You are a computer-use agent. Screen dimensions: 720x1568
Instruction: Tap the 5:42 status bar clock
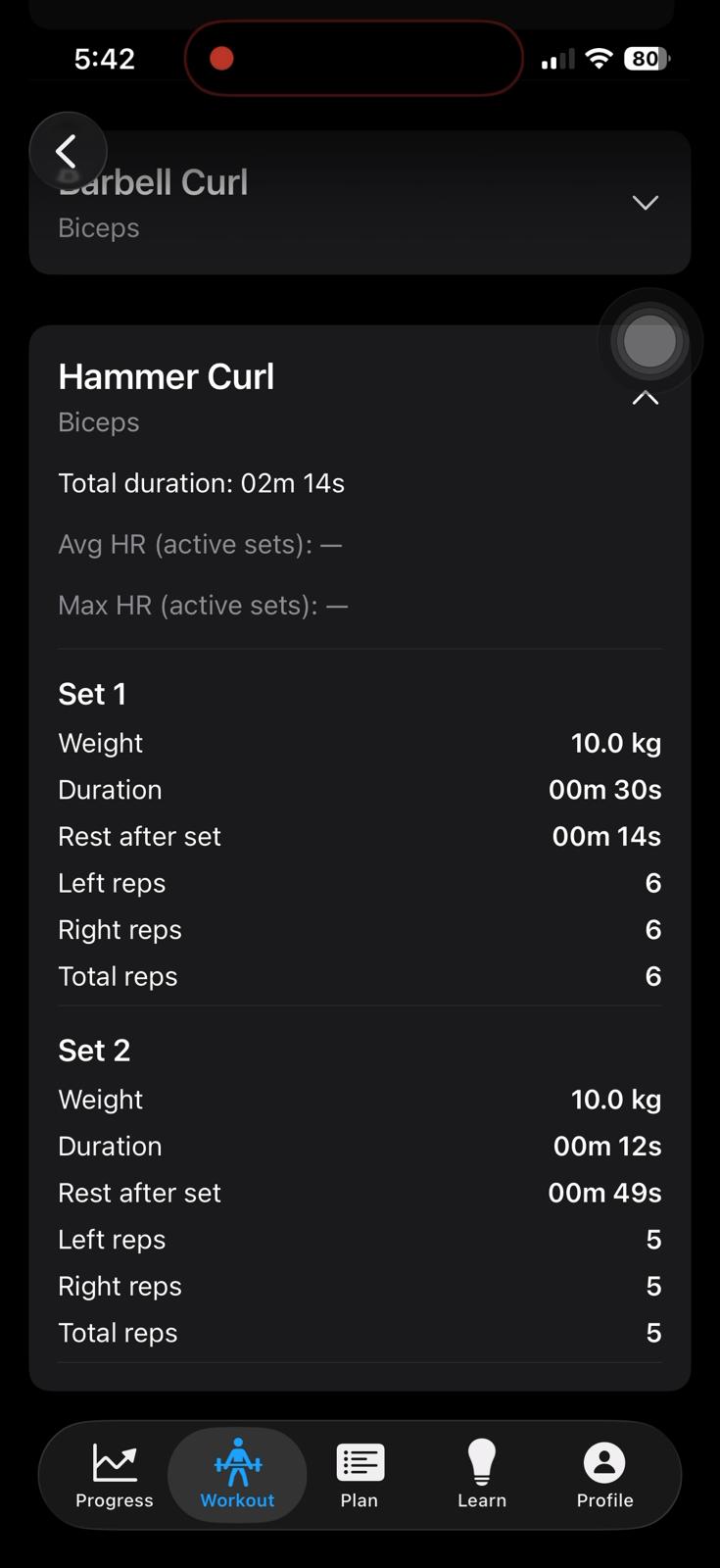click(105, 59)
